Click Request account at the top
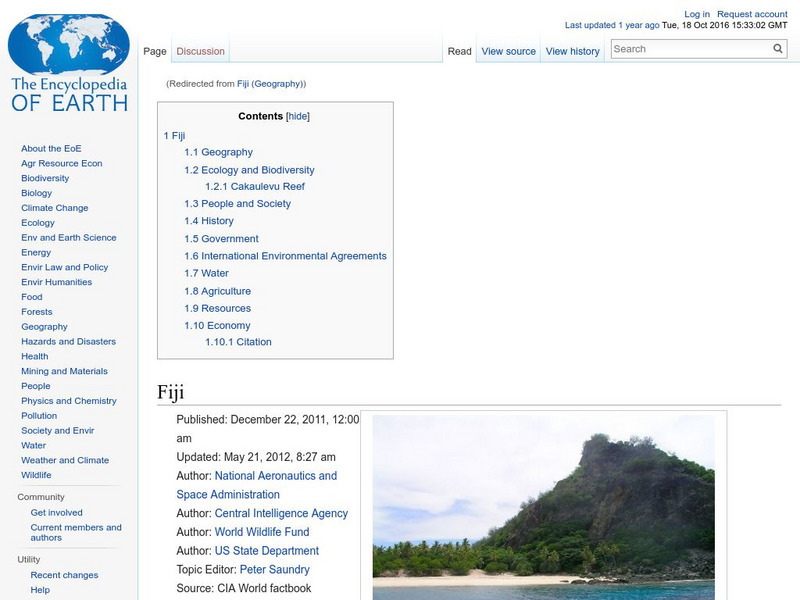Screen dimensions: 800x600 750,13
